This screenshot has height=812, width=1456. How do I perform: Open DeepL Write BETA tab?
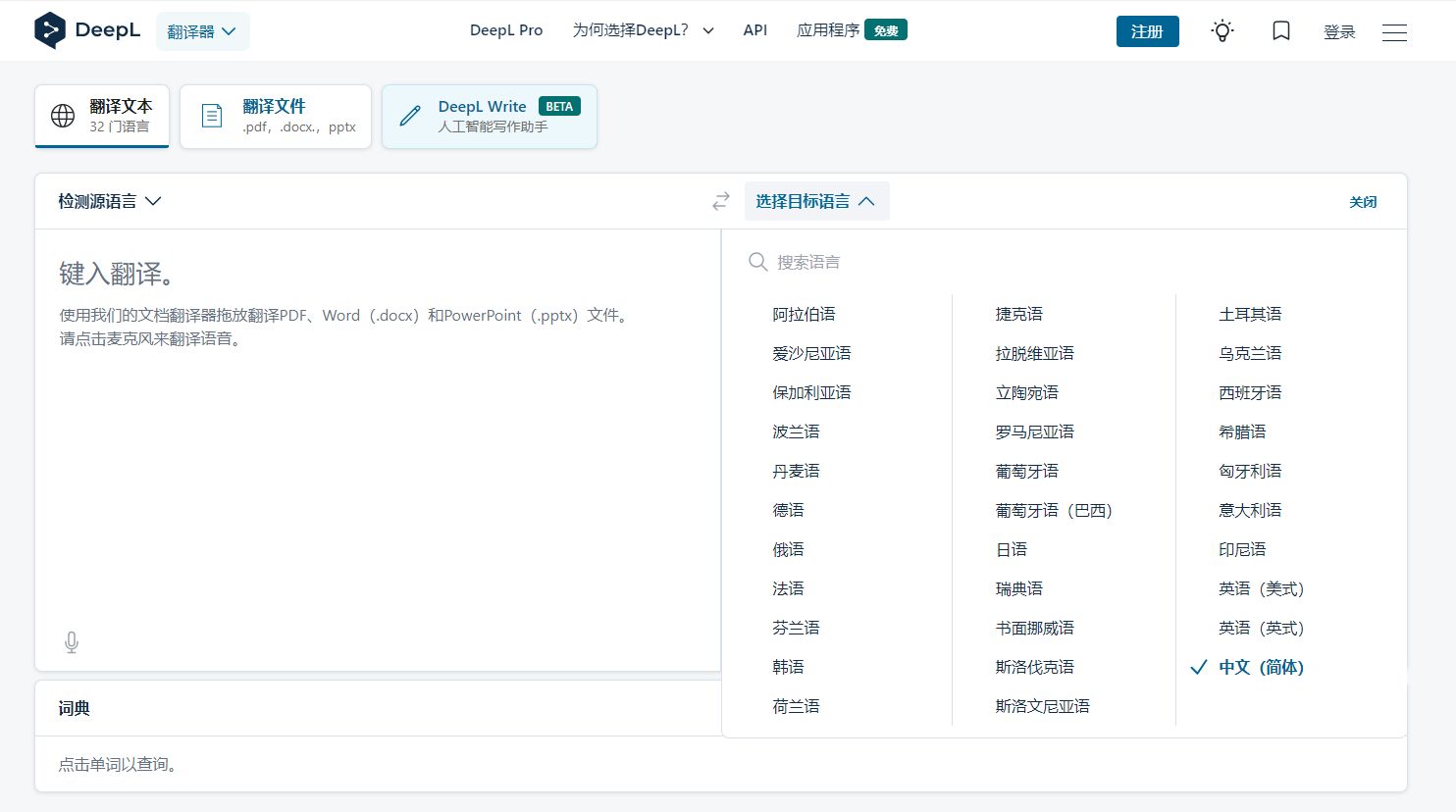coord(490,116)
